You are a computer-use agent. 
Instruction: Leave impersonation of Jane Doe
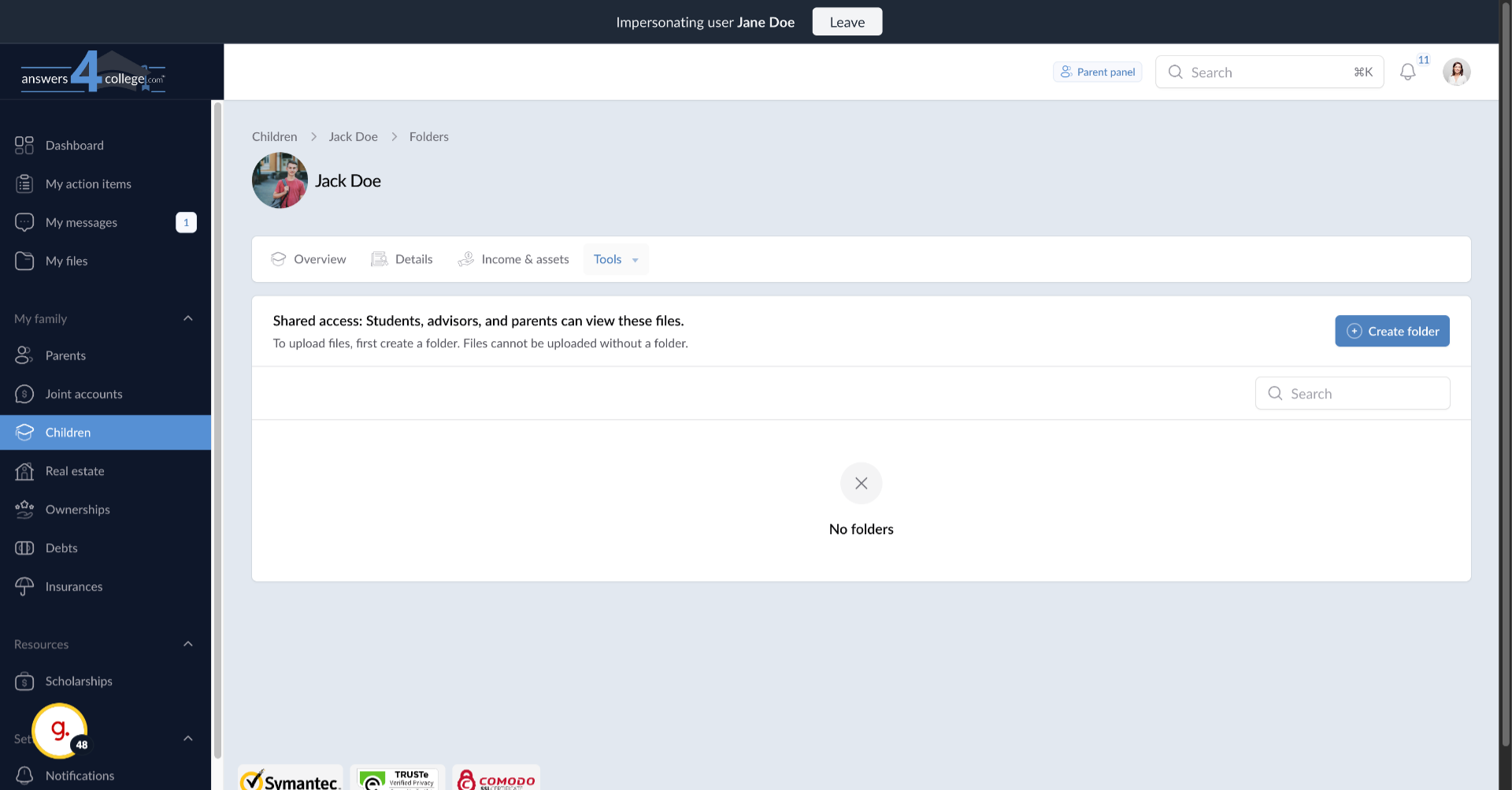pyautogui.click(x=847, y=22)
